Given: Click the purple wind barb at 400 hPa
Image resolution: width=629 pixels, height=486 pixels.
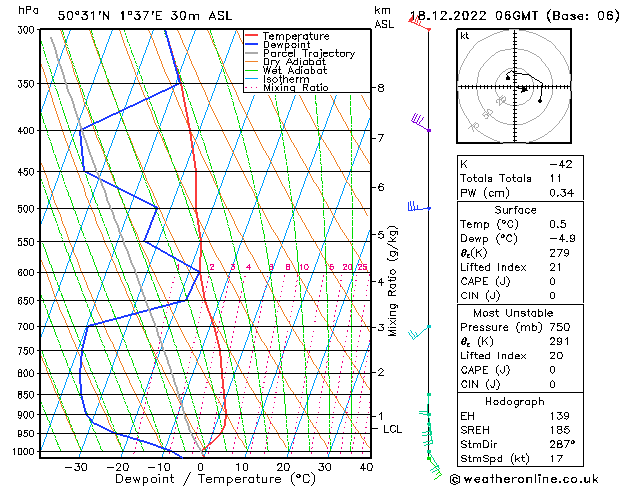Looking at the screenshot, I should (x=421, y=122).
